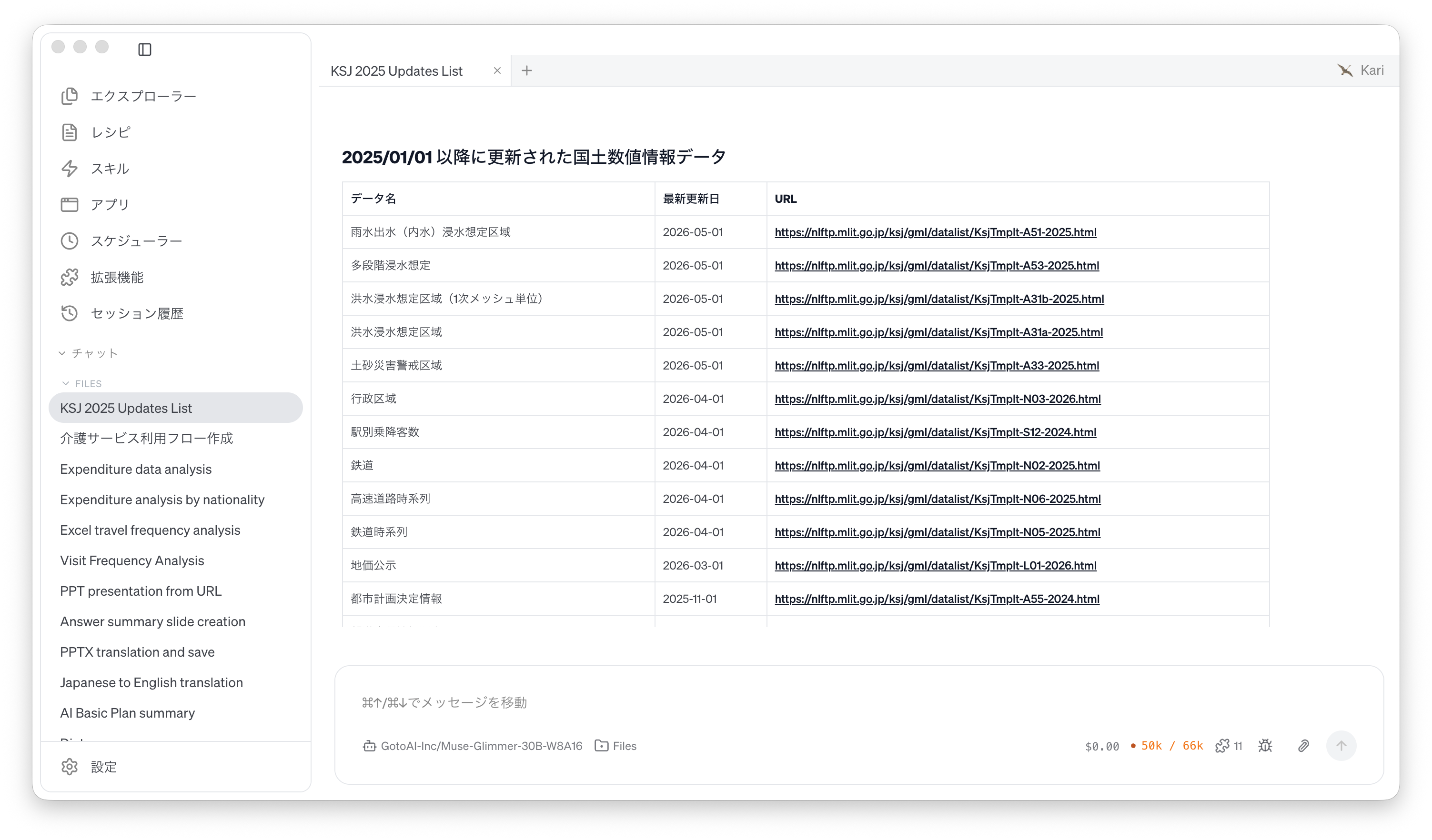This screenshot has width=1432, height=840.
Task: Select the KSJ 2025 Updates List tab
Action: [x=397, y=71]
